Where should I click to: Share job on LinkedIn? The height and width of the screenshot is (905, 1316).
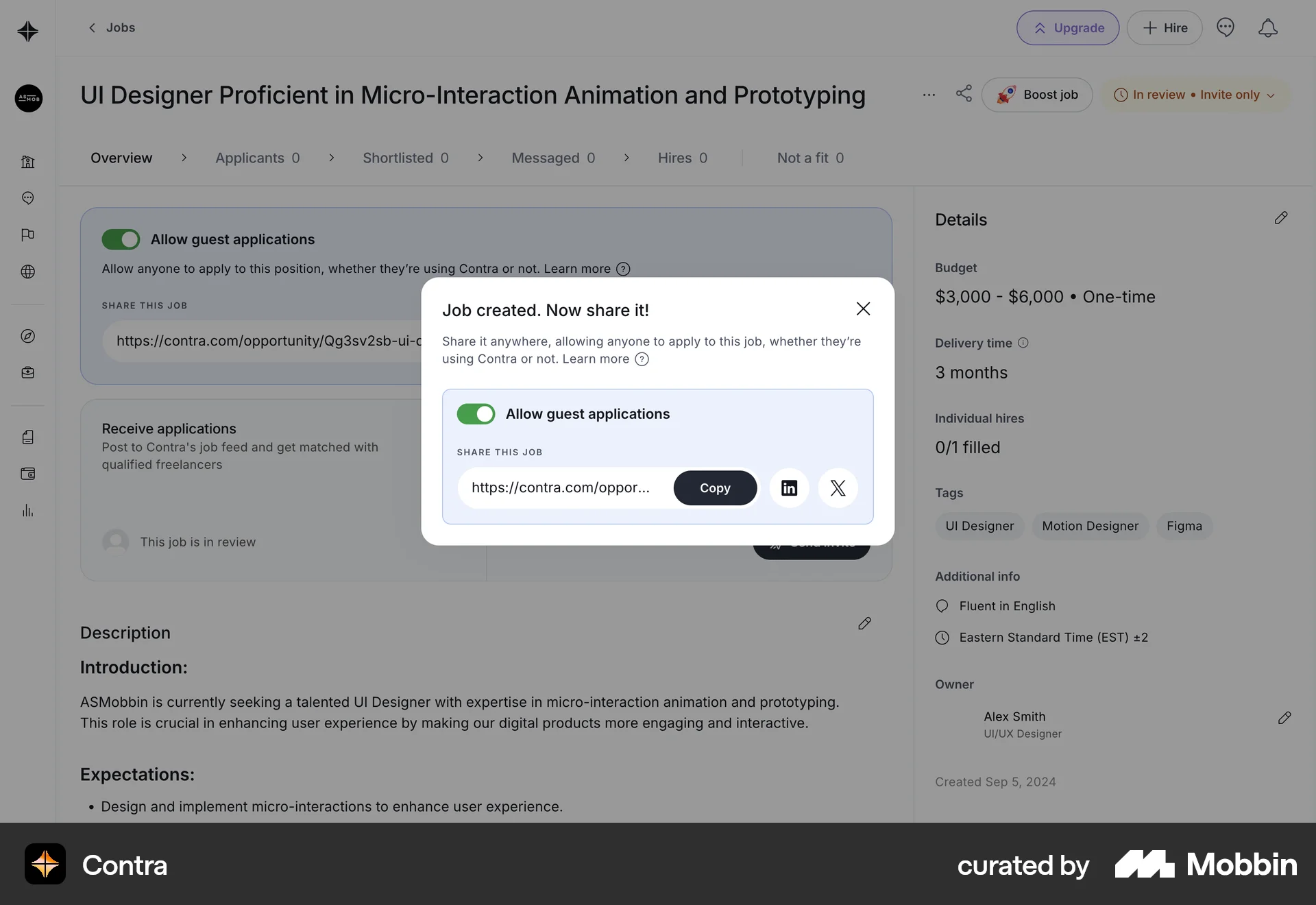(x=789, y=487)
